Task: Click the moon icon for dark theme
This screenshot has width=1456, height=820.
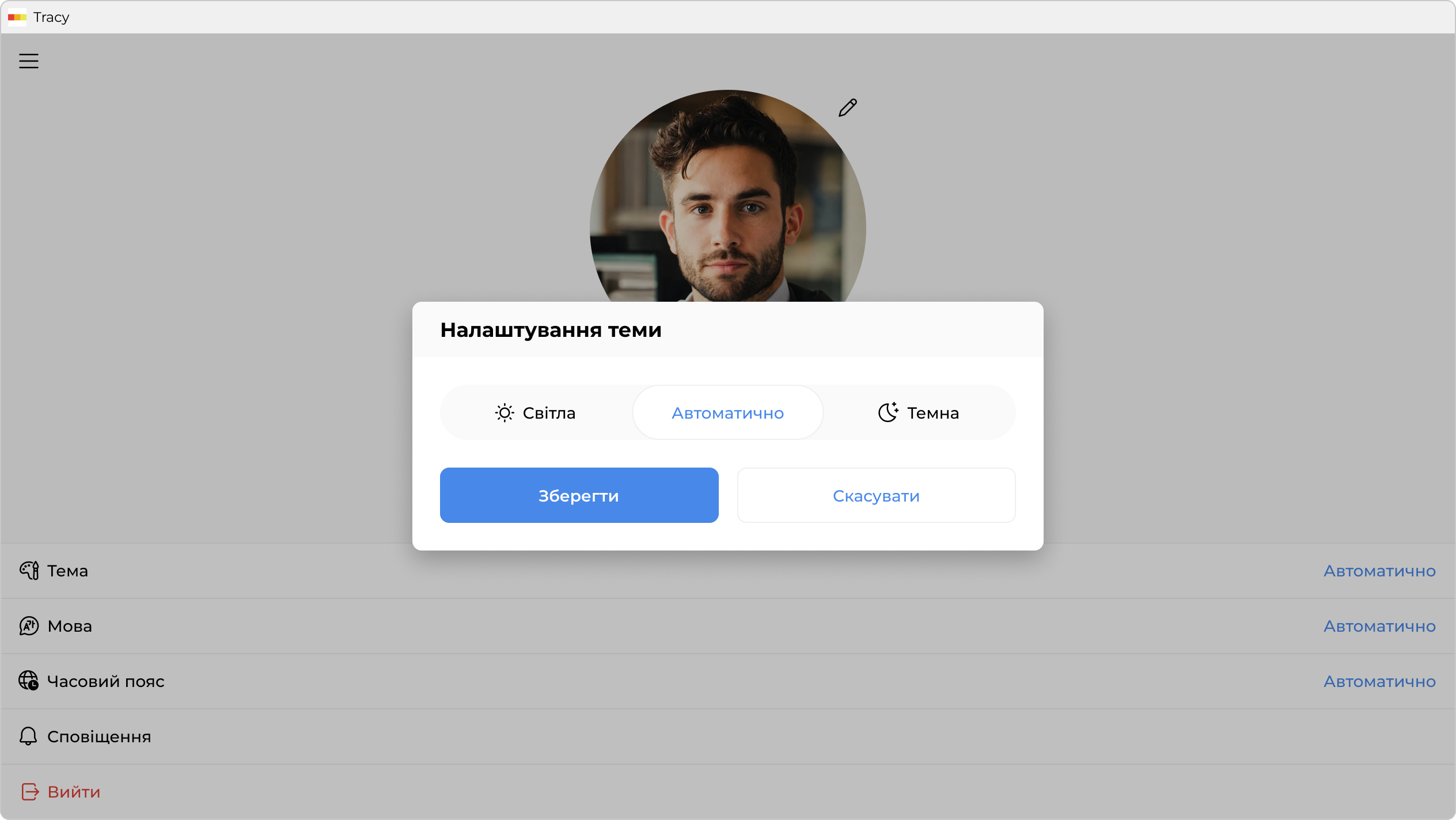Action: (x=888, y=412)
